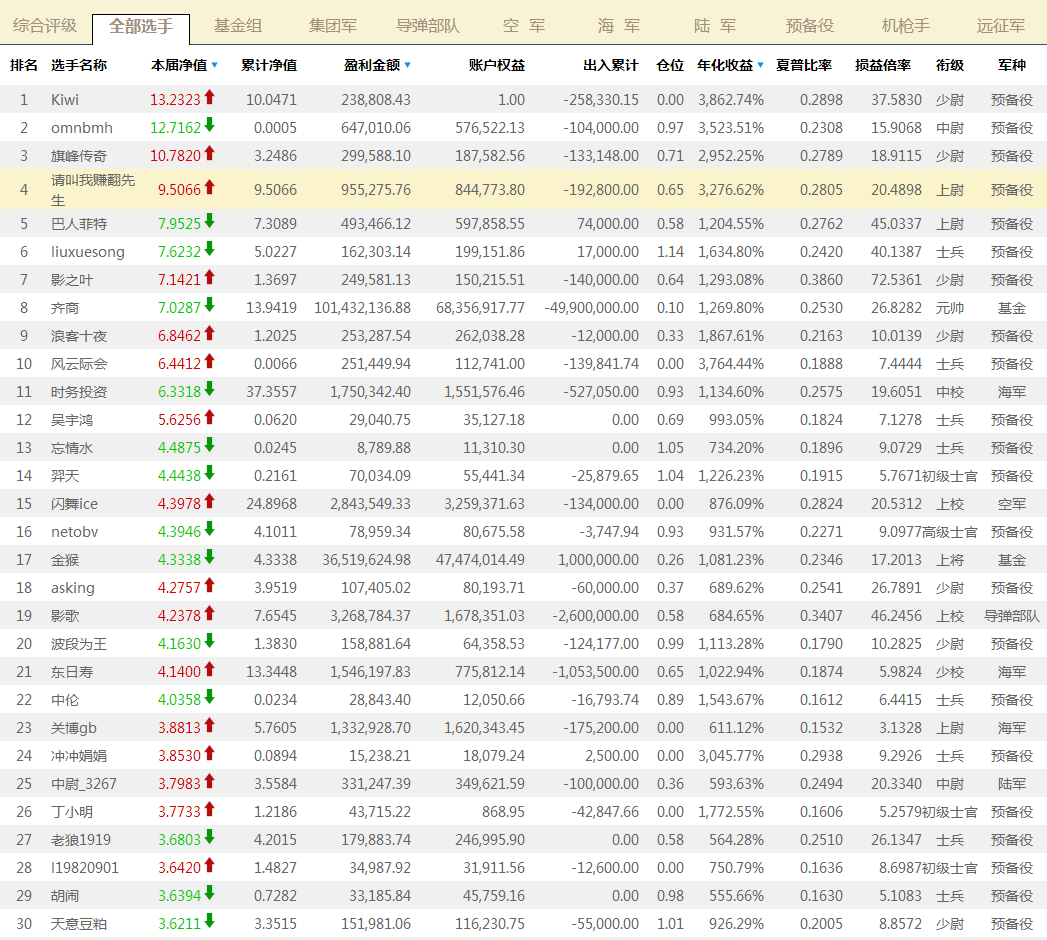The image size is (1047, 940).
Task: Open the 空军 tab
Action: pos(524,26)
